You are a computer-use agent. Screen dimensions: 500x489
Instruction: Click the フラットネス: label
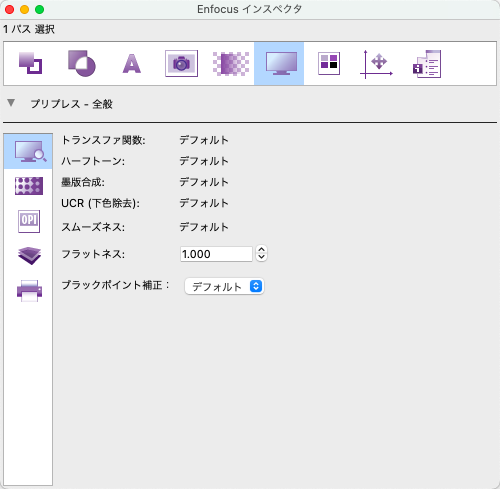pos(93,254)
